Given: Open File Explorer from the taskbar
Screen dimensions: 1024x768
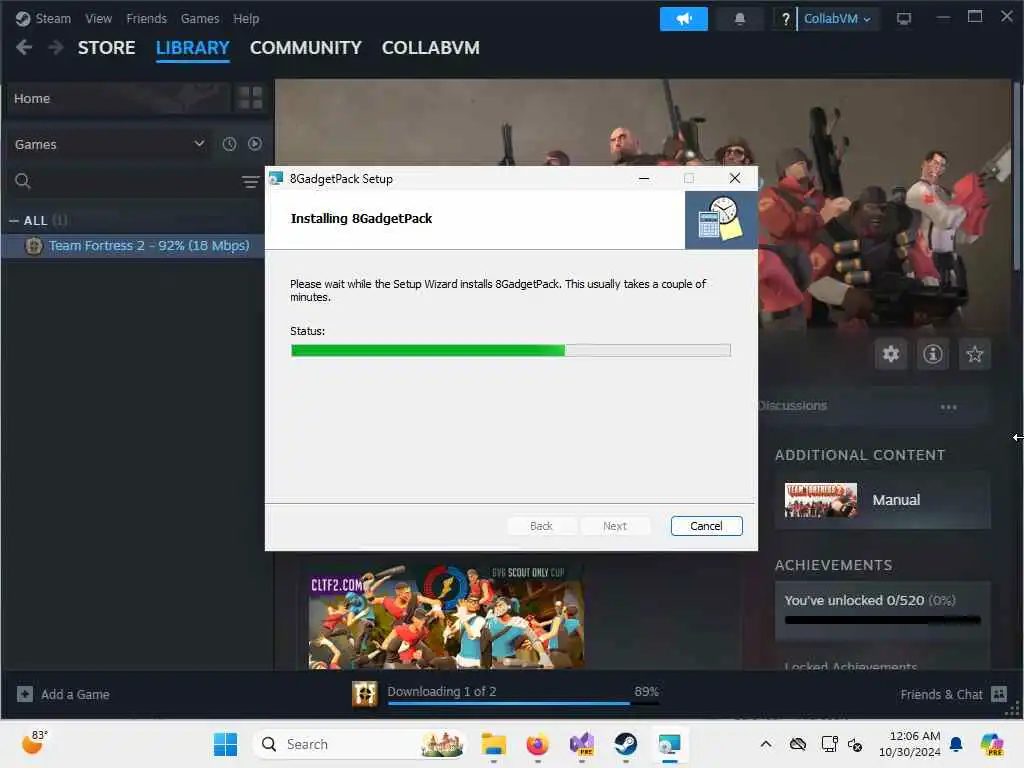Looking at the screenshot, I should [494, 744].
